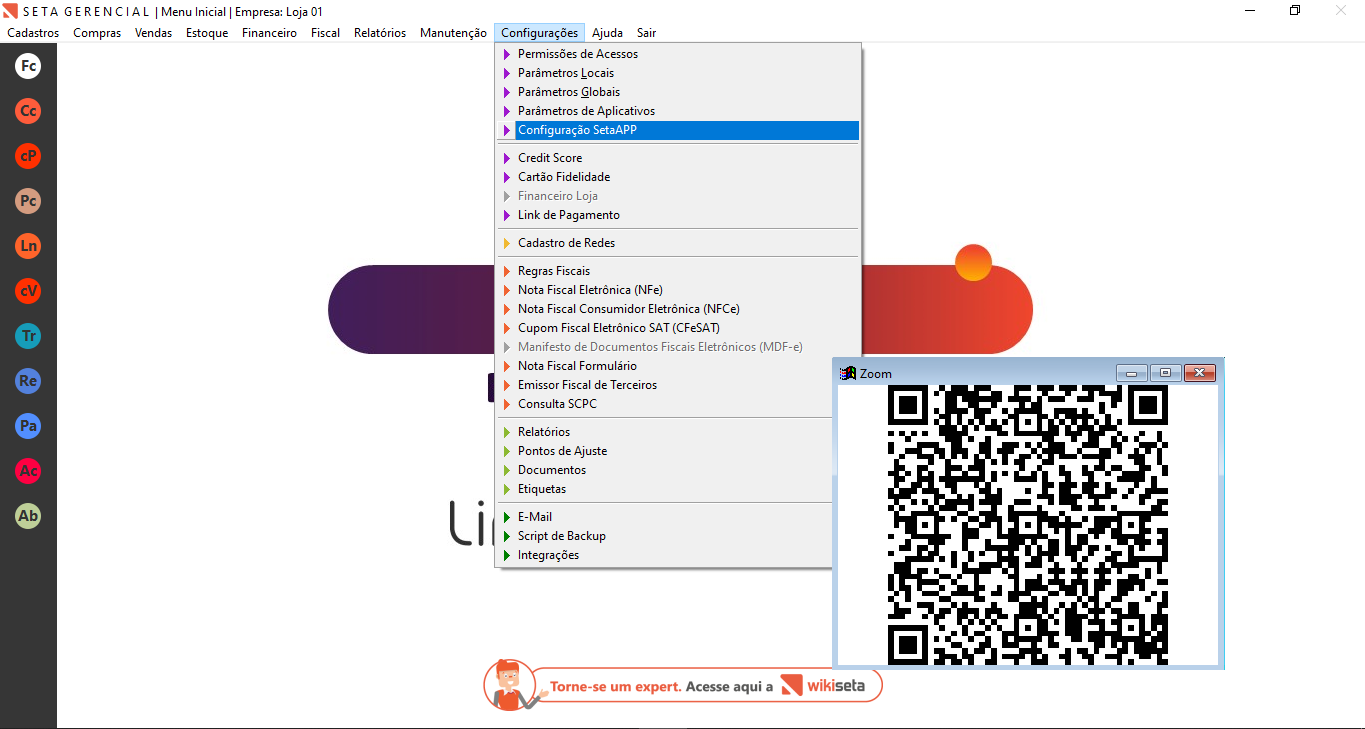Image resolution: width=1365 pixels, height=729 pixels.
Task: Click the Ac sidebar shortcut icon
Action: pos(28,471)
